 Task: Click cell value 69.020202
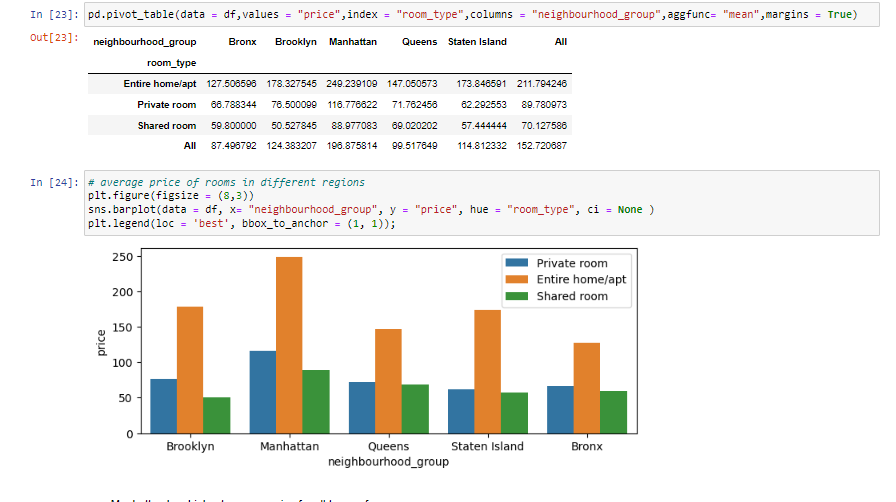[415, 126]
